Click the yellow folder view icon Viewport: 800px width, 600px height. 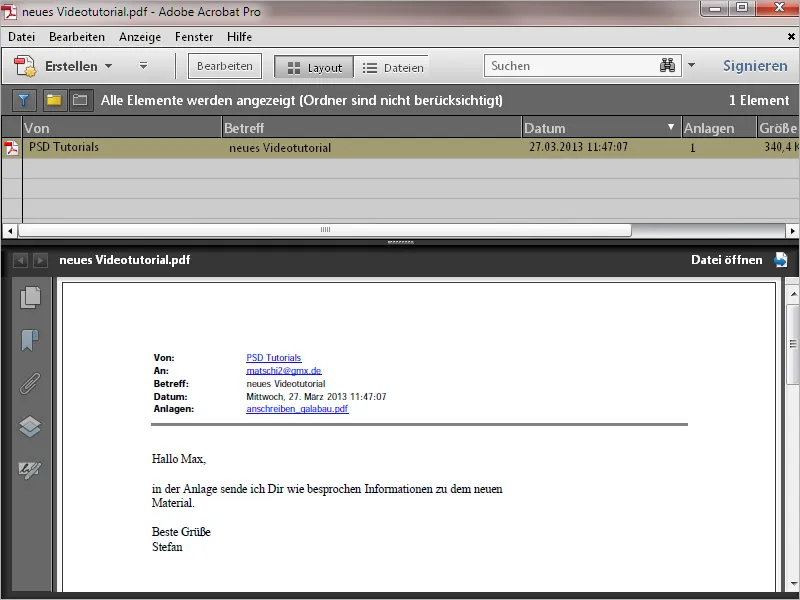54,100
